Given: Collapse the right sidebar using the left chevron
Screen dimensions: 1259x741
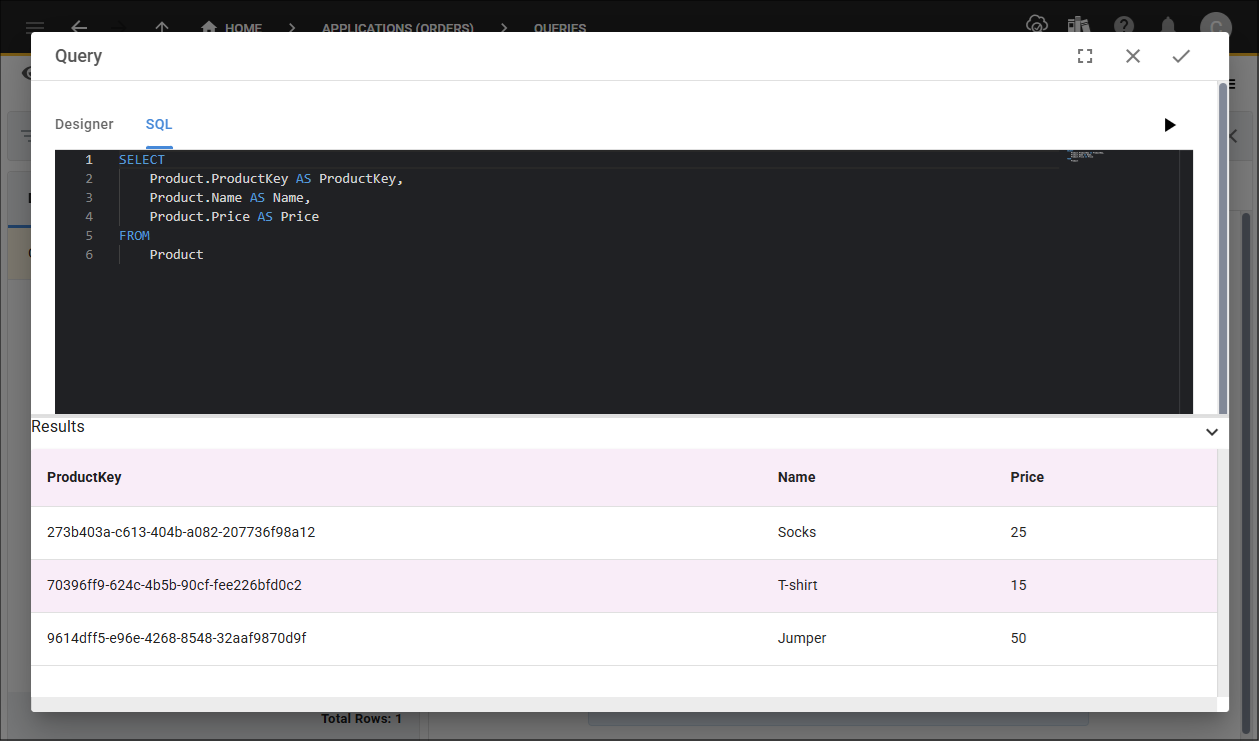Looking at the screenshot, I should click(x=1231, y=135).
